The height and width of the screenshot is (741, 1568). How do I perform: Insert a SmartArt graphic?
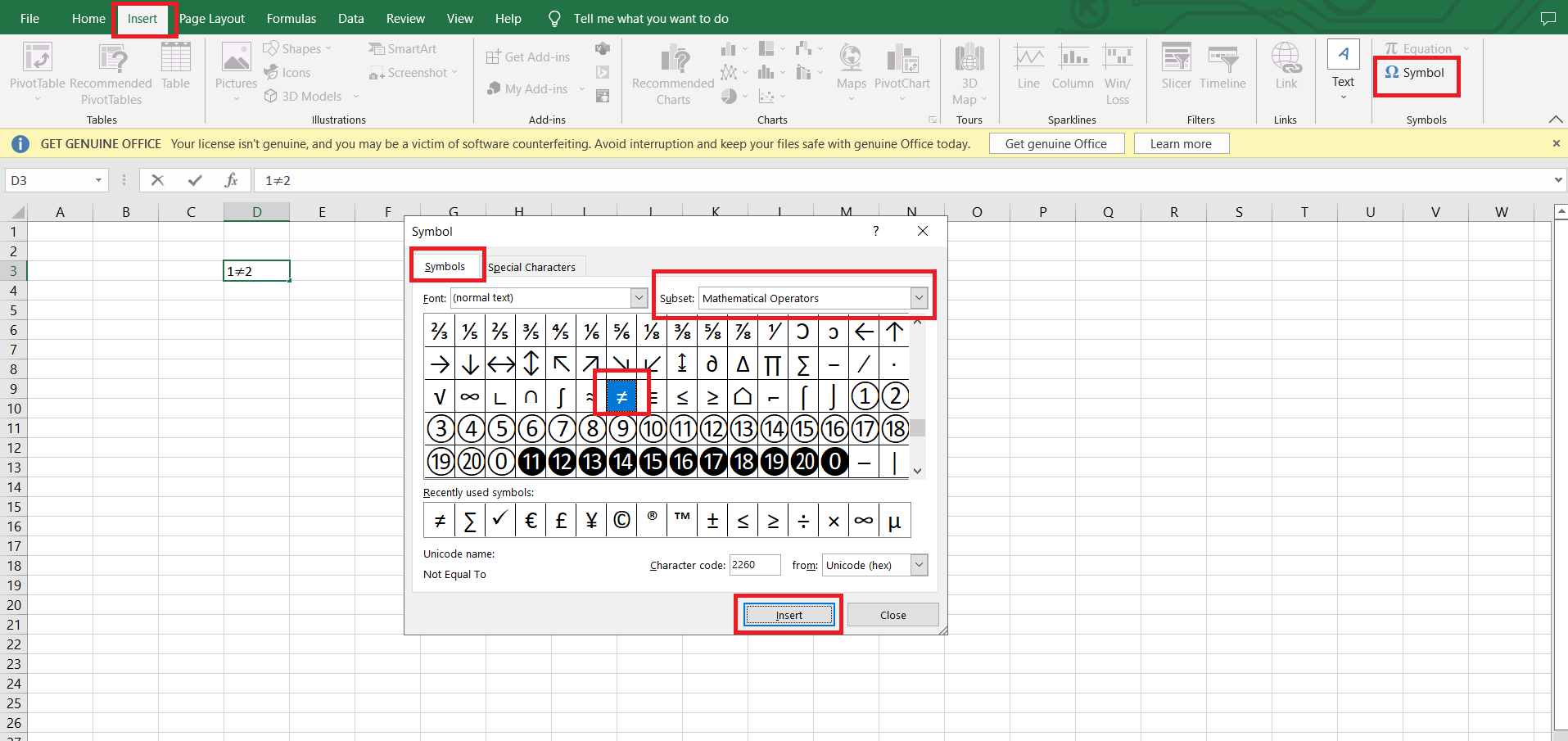click(x=402, y=49)
